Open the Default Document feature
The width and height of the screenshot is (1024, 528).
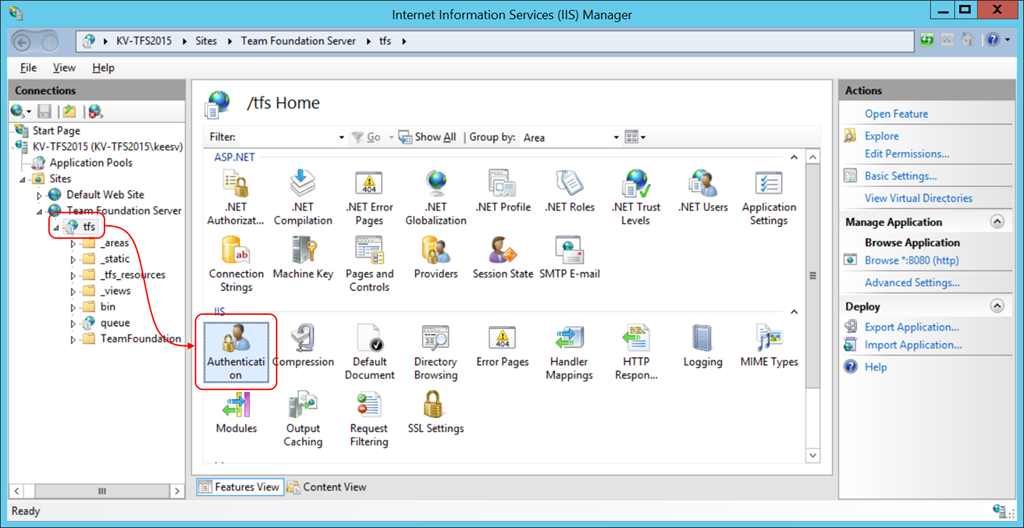369,352
